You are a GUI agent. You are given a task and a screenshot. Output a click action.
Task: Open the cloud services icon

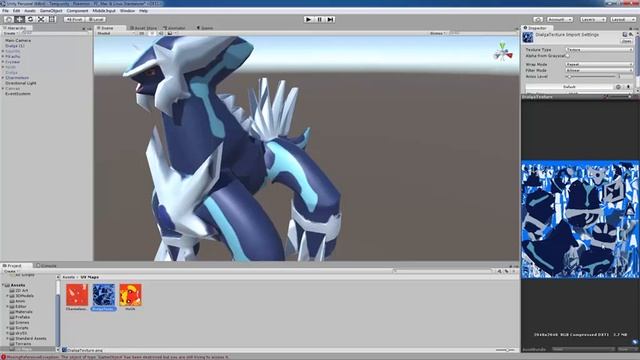[x=538, y=19]
